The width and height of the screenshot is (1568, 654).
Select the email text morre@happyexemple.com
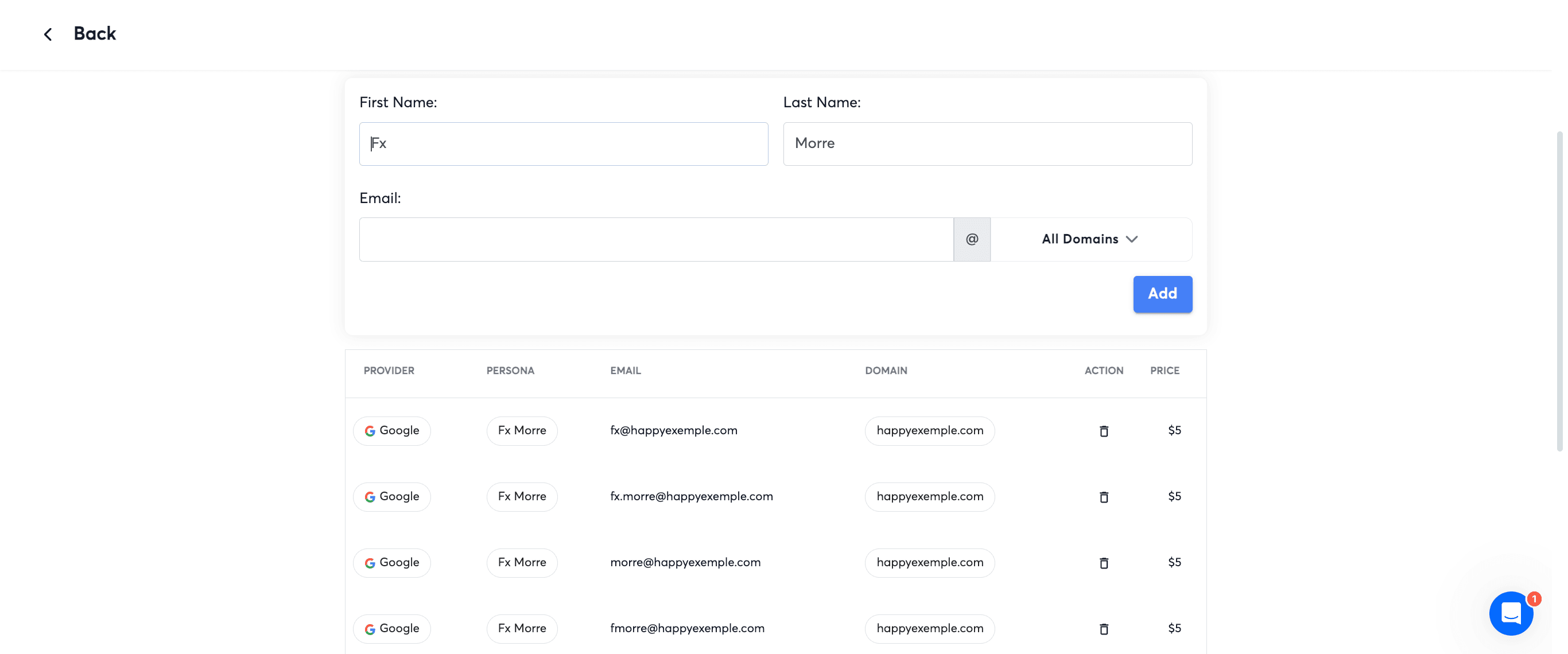click(685, 562)
